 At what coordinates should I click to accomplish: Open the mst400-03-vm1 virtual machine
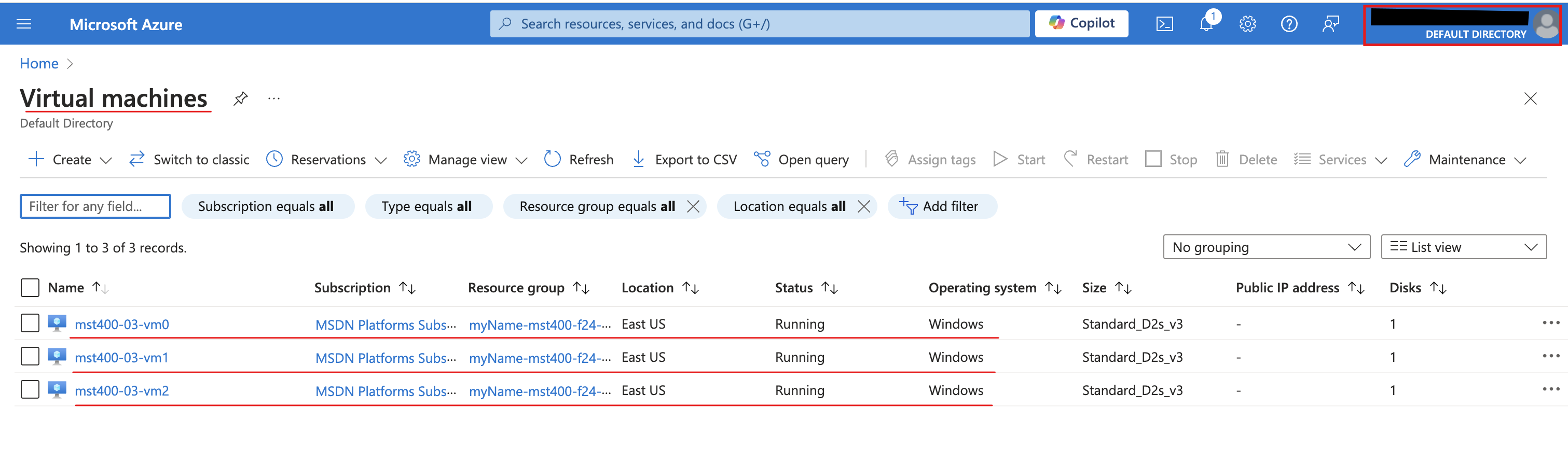122,357
